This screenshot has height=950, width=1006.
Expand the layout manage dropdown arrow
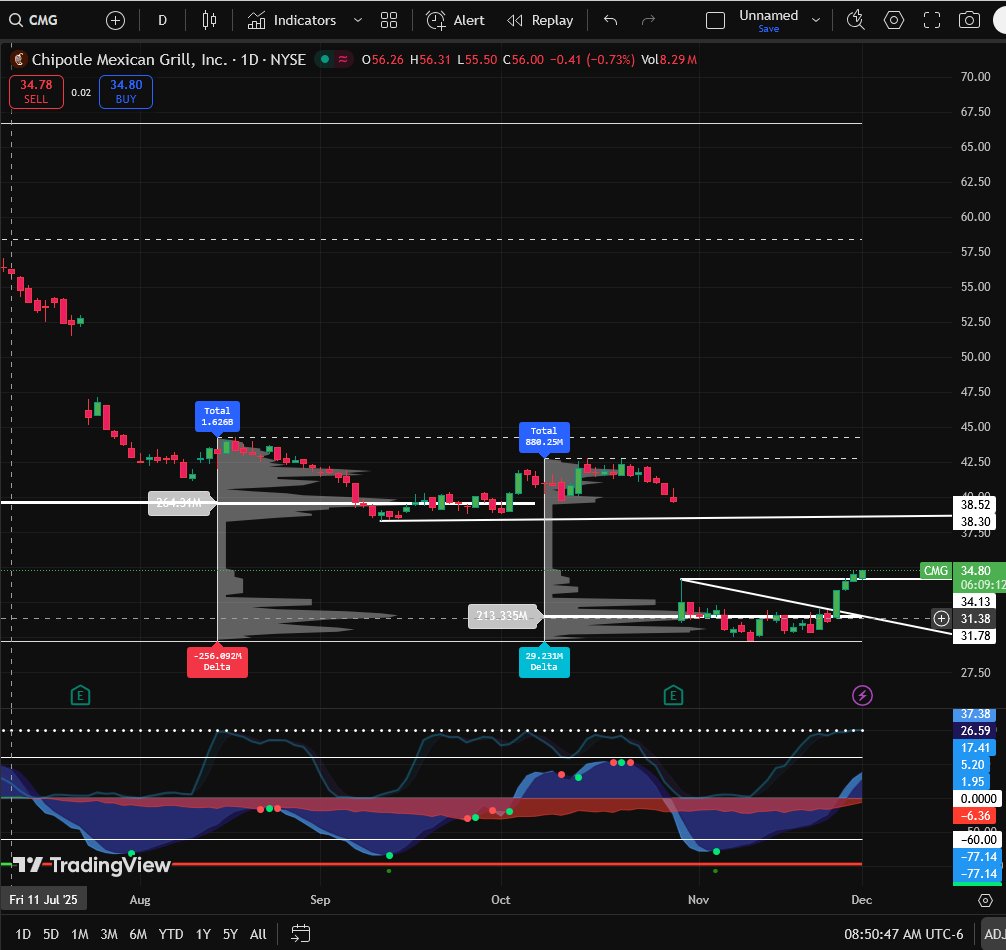tap(816, 21)
